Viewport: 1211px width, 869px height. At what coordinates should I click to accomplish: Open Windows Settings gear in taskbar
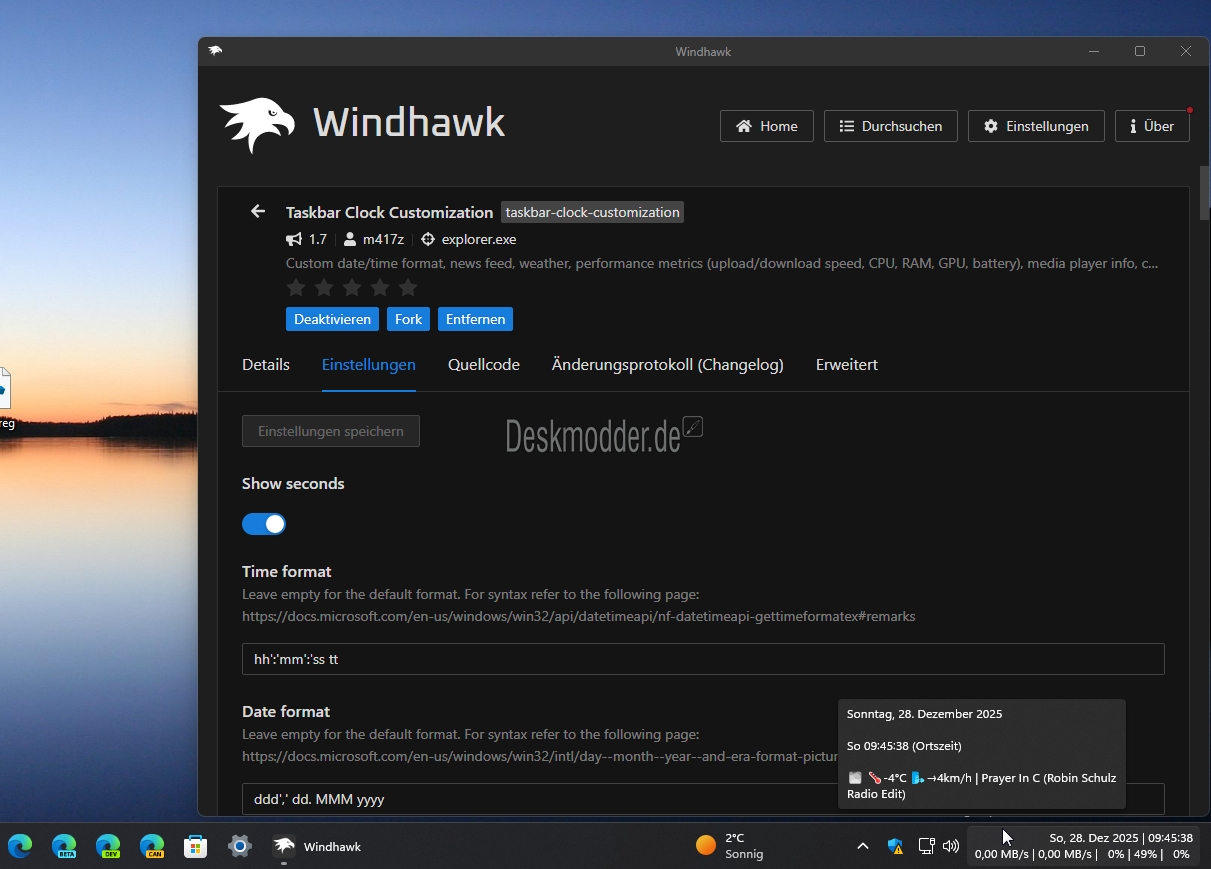tap(240, 846)
